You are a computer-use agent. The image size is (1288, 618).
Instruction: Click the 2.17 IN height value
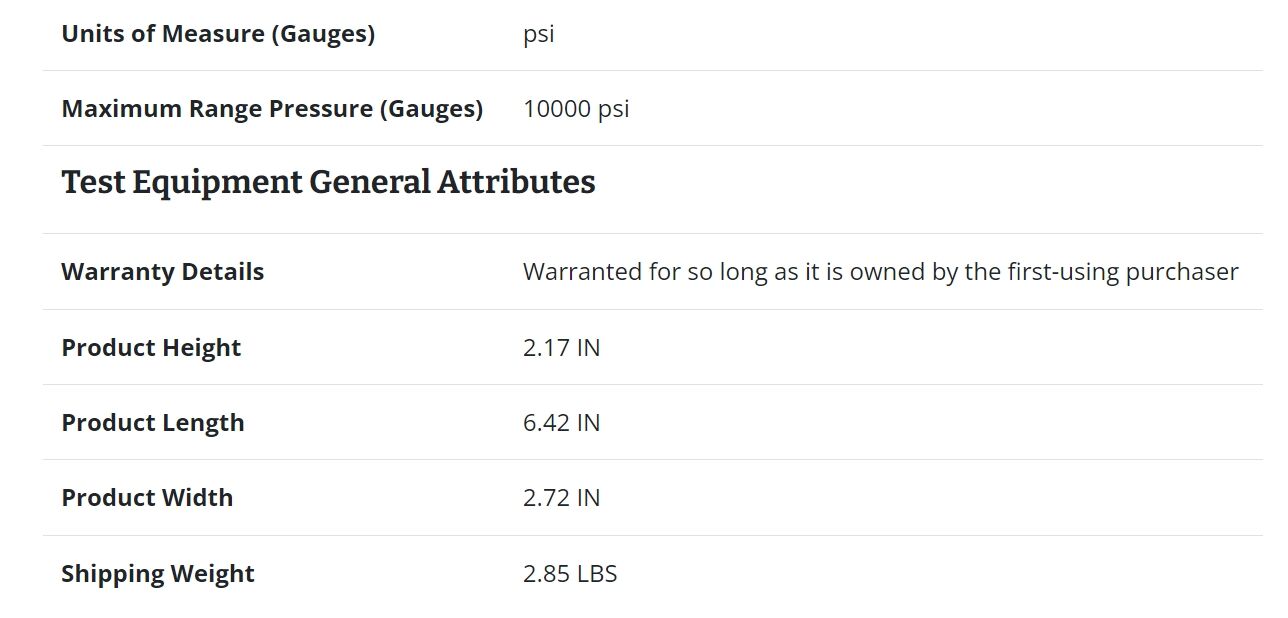click(x=561, y=348)
